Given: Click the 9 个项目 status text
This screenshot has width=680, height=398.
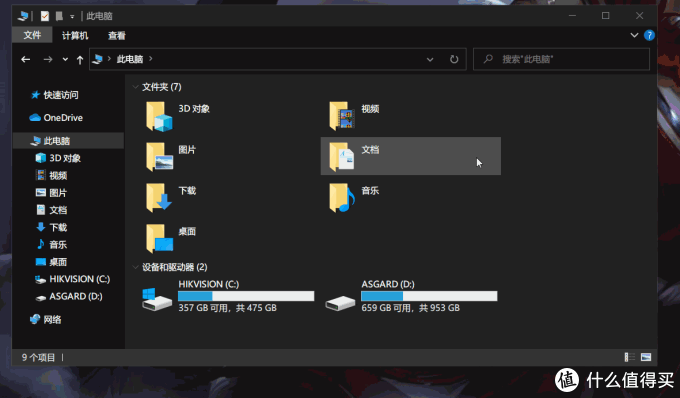Looking at the screenshot, I should click(39, 357).
